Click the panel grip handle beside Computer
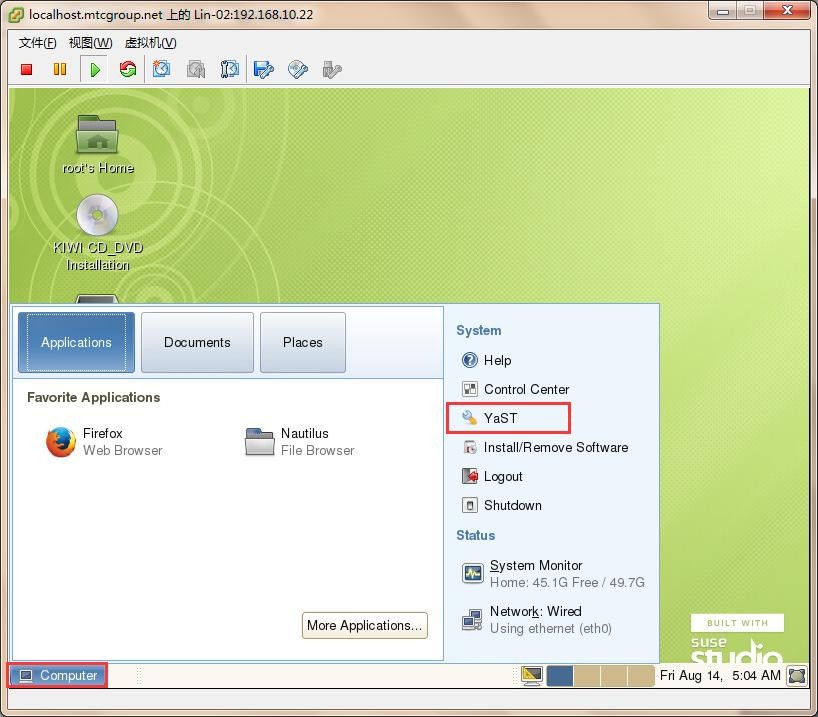This screenshot has height=717, width=818. click(x=139, y=676)
